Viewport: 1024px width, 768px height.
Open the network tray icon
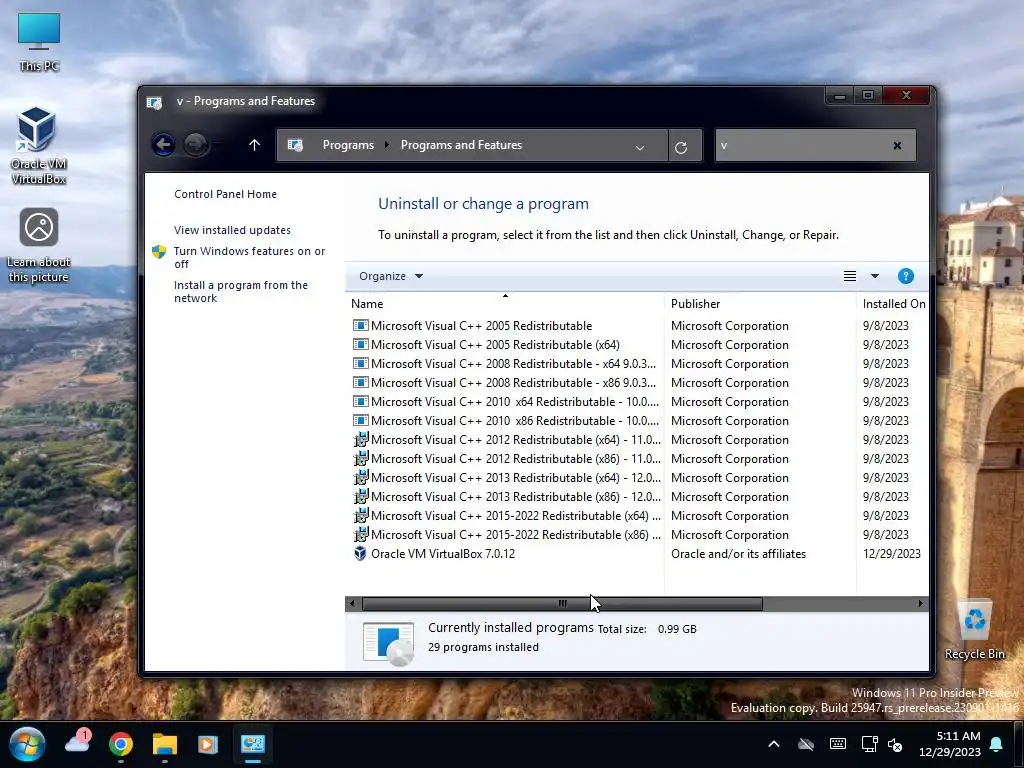[x=869, y=744]
